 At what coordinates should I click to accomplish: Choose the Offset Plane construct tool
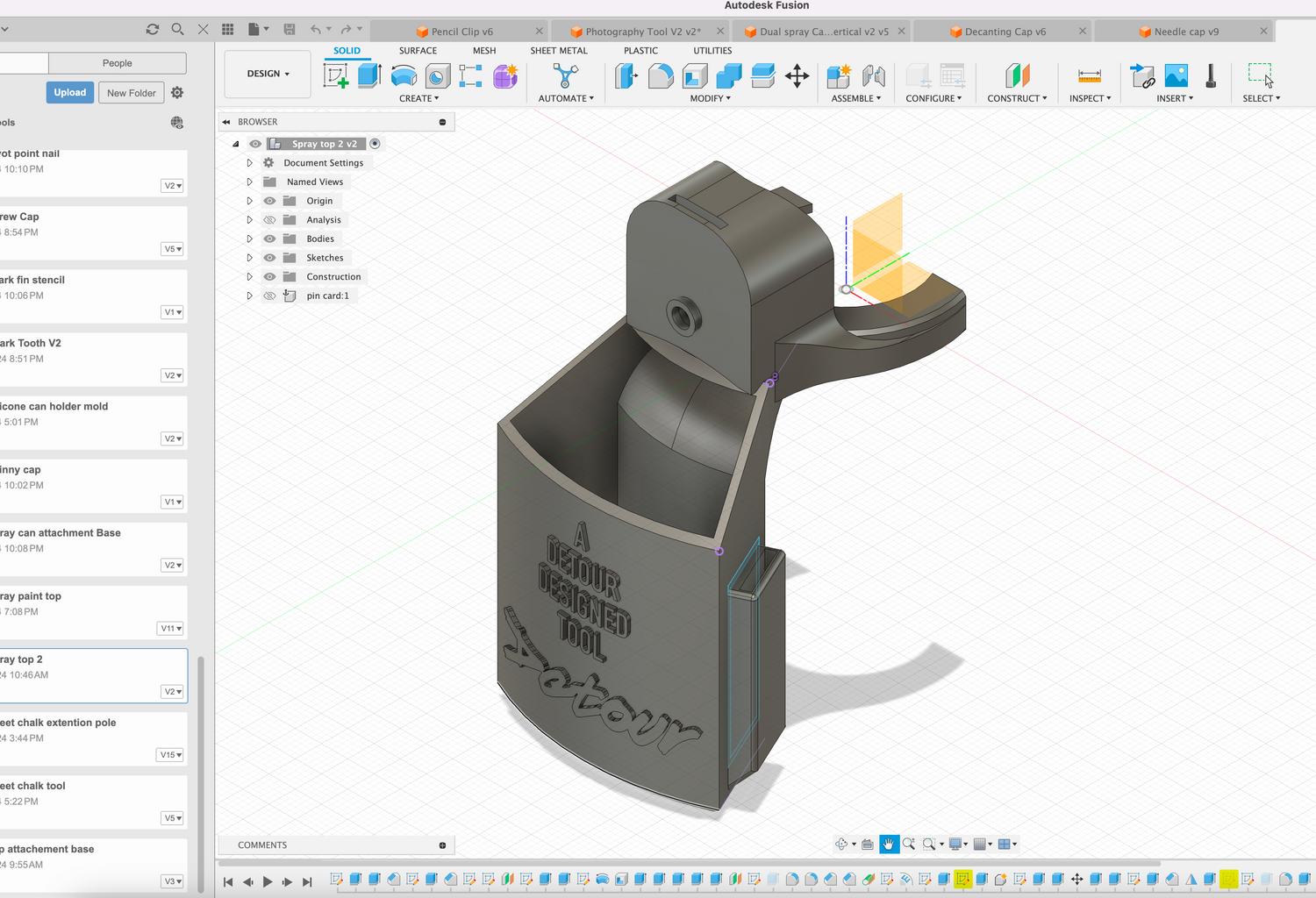point(1018,76)
